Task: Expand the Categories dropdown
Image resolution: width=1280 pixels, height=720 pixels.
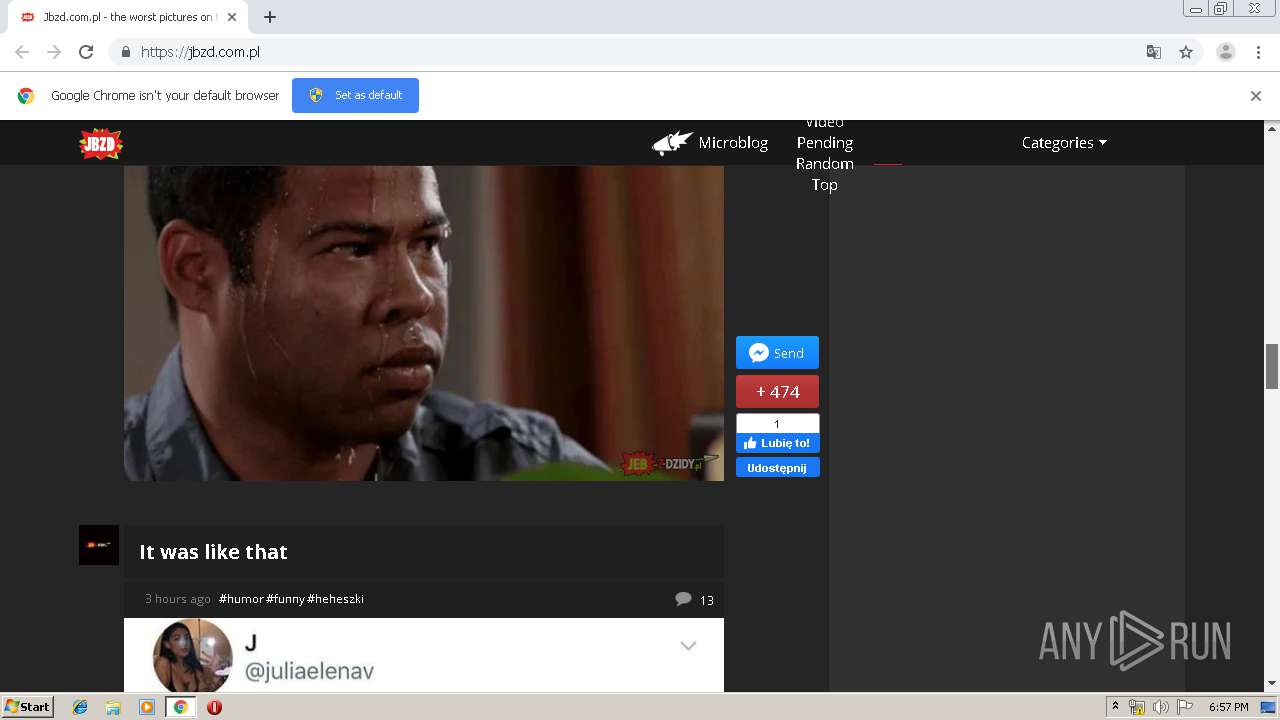Action: click(1064, 143)
